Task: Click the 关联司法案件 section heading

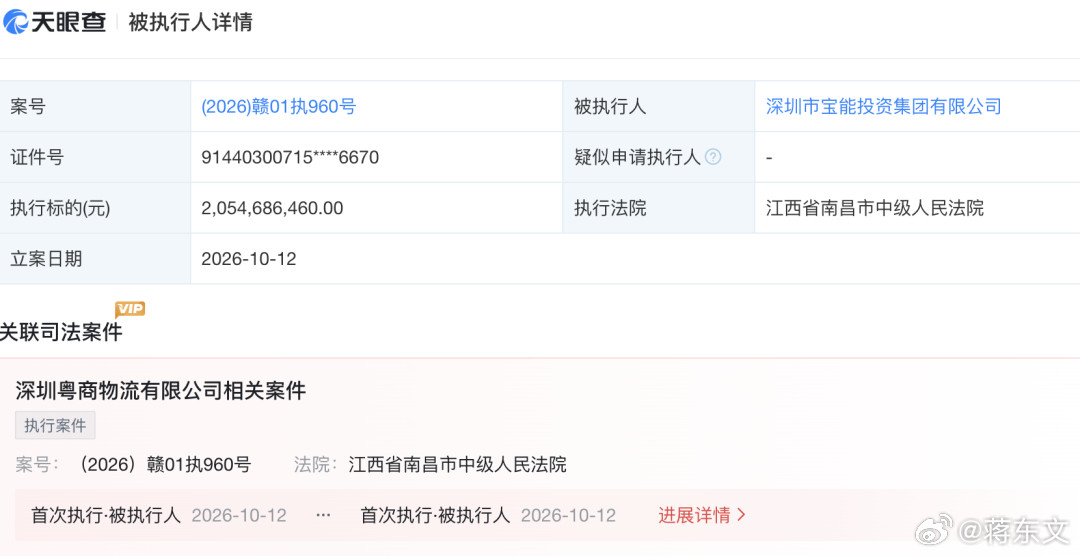Action: click(x=61, y=332)
